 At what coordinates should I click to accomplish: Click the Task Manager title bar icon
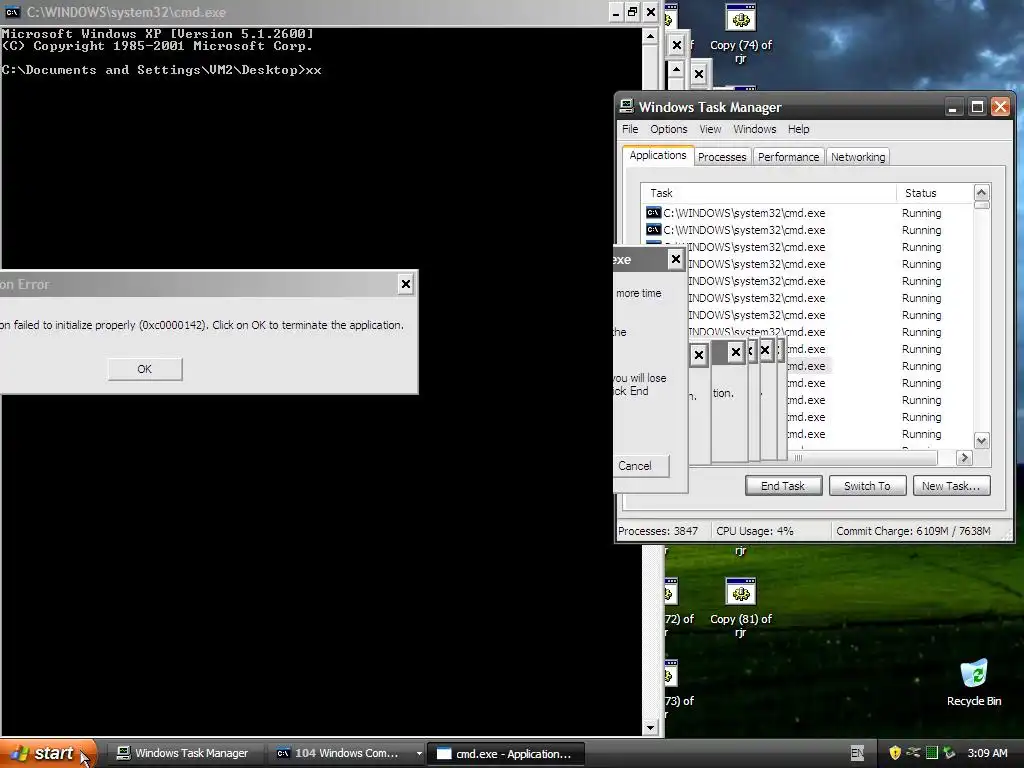point(627,106)
